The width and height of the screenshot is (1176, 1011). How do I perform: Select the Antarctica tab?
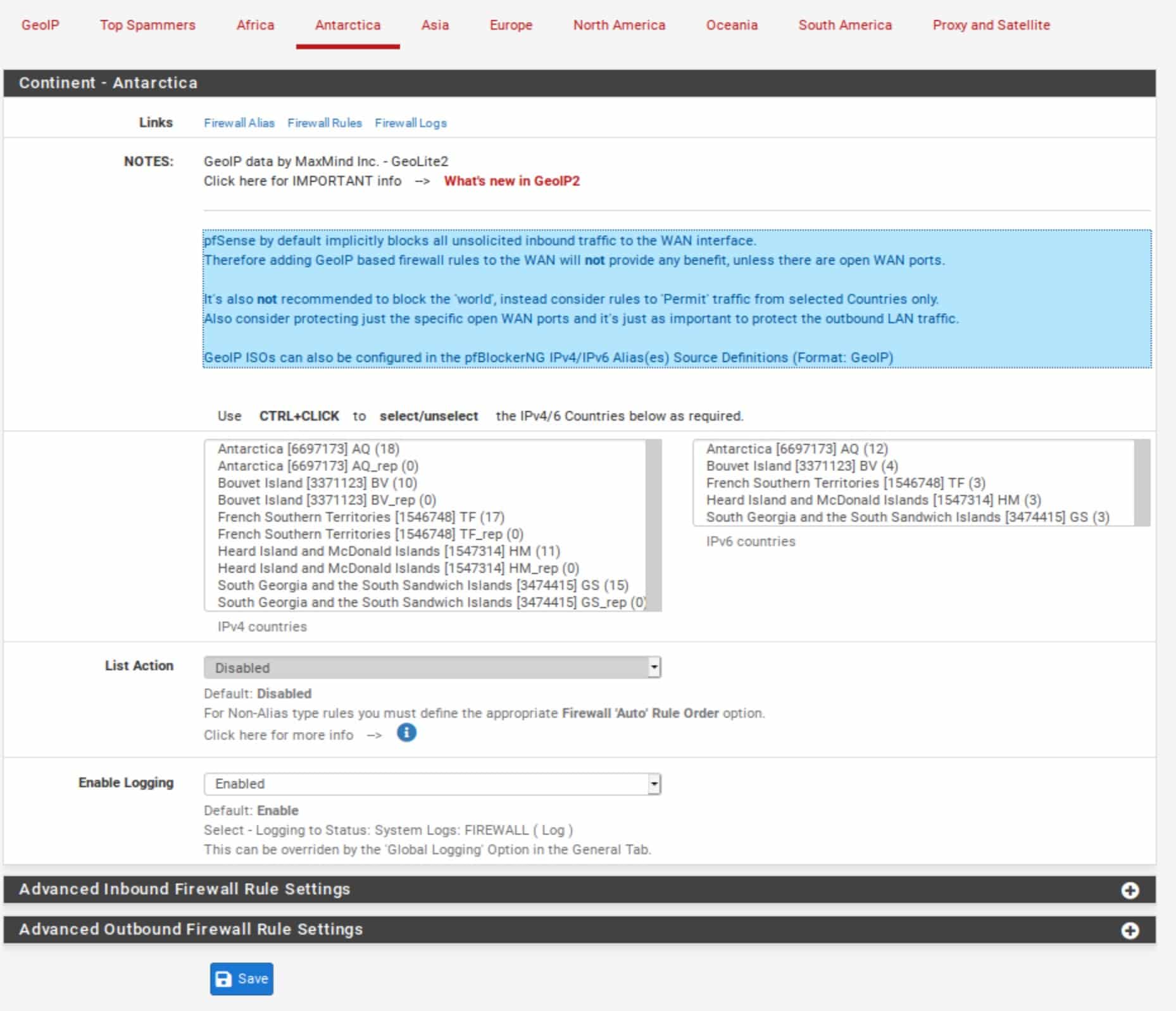point(347,25)
